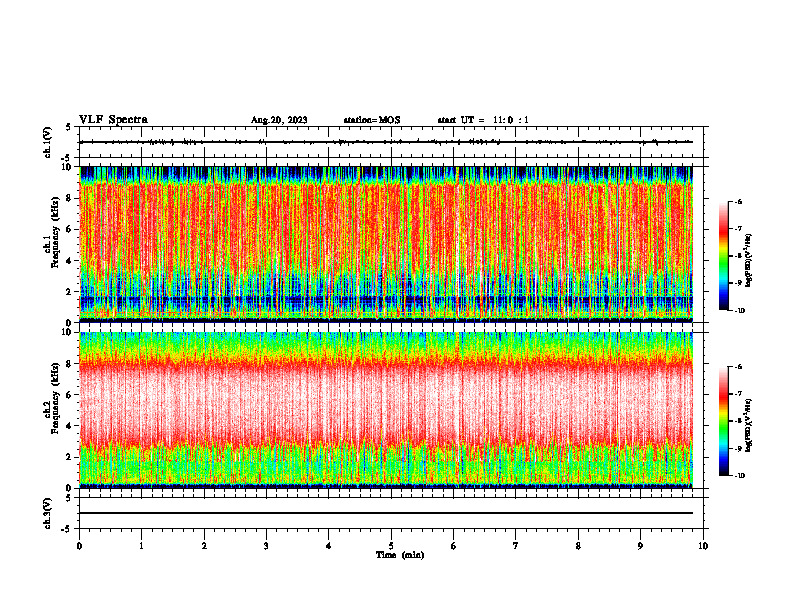This screenshot has height=612, width=792.
Task: Click the 'ch.1(V)' waveform axis label
Action: click(47, 142)
